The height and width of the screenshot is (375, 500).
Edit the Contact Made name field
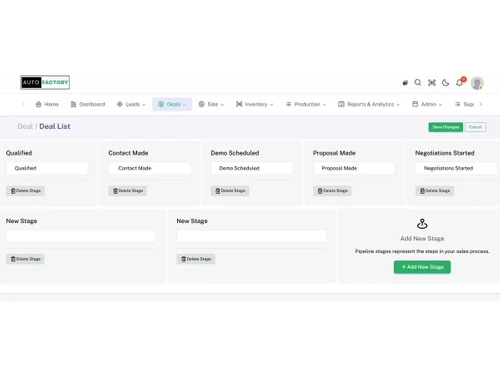click(x=149, y=168)
